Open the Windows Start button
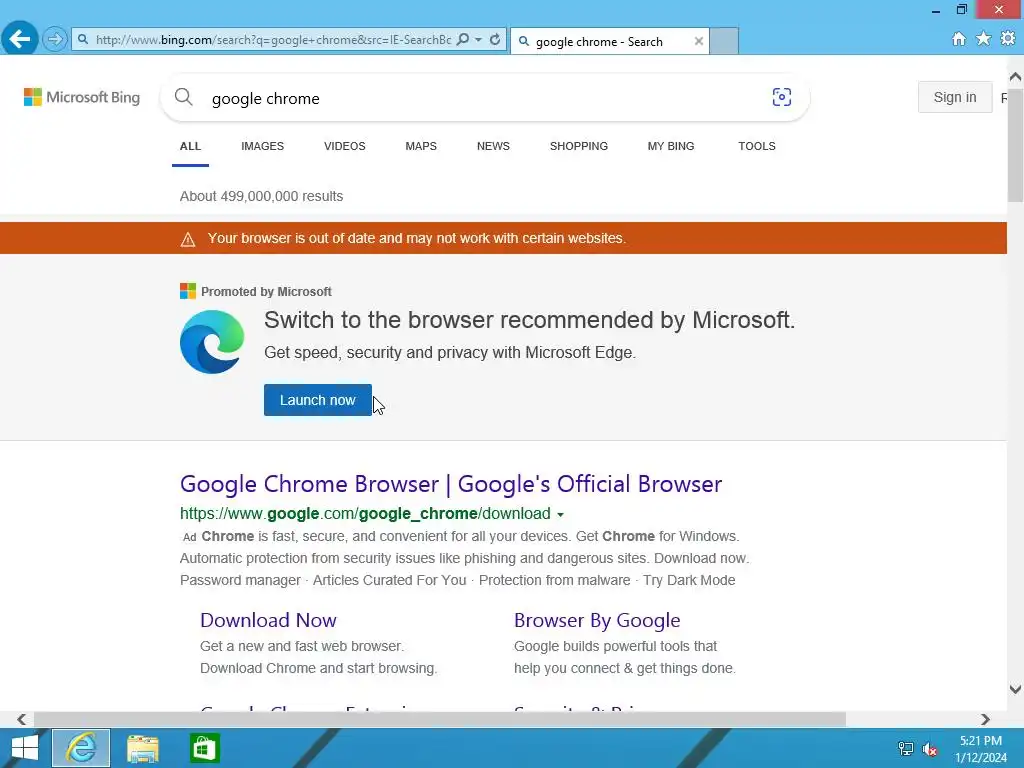The width and height of the screenshot is (1024, 768). [x=25, y=748]
